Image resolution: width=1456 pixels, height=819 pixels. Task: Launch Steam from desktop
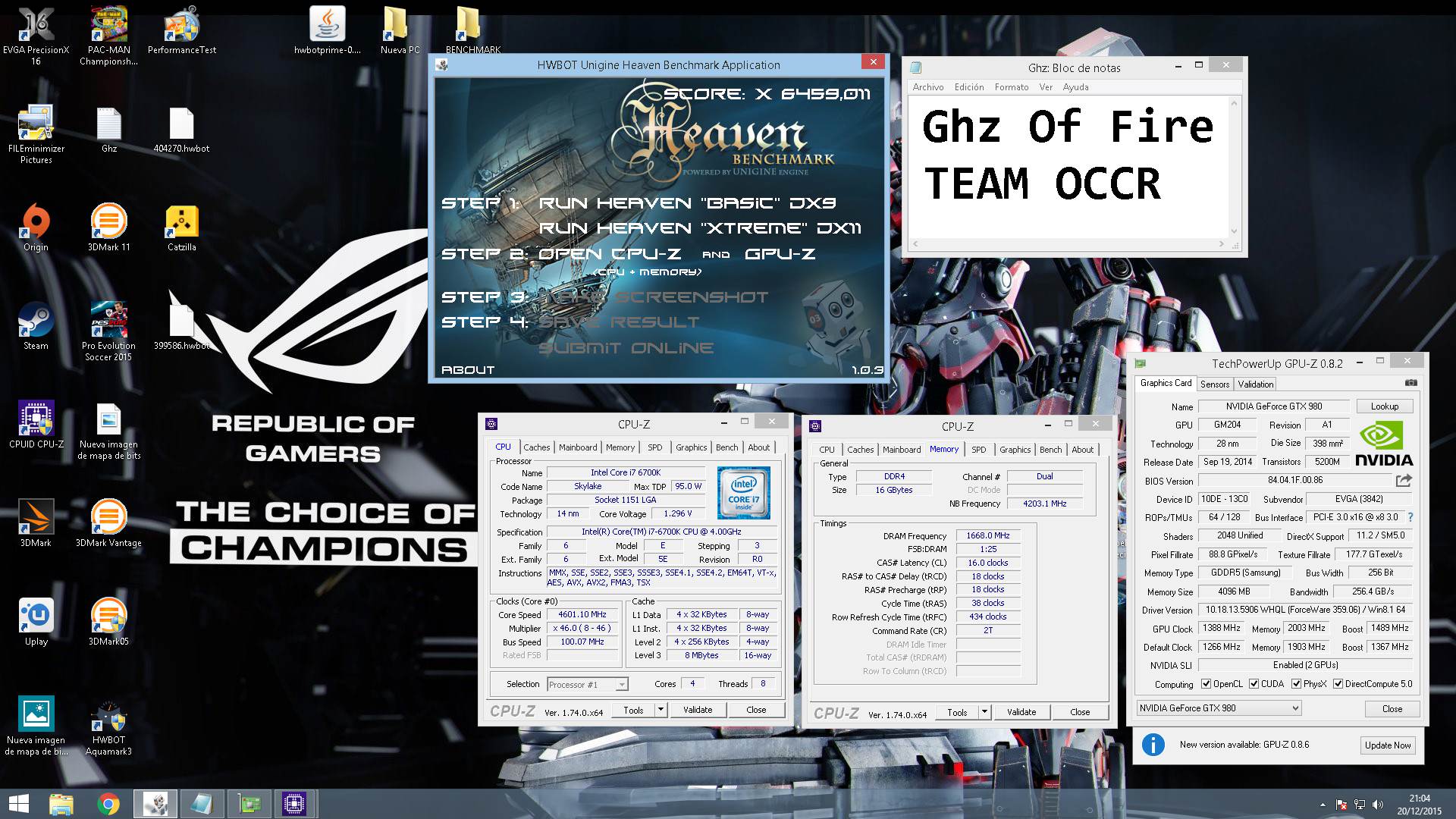[x=36, y=327]
